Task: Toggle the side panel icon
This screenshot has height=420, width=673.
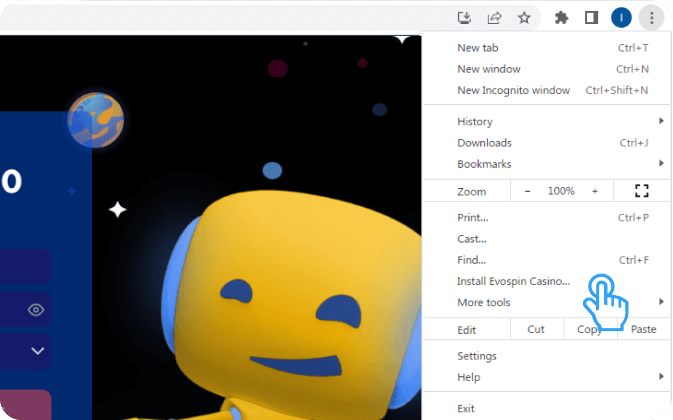Action: click(x=591, y=17)
